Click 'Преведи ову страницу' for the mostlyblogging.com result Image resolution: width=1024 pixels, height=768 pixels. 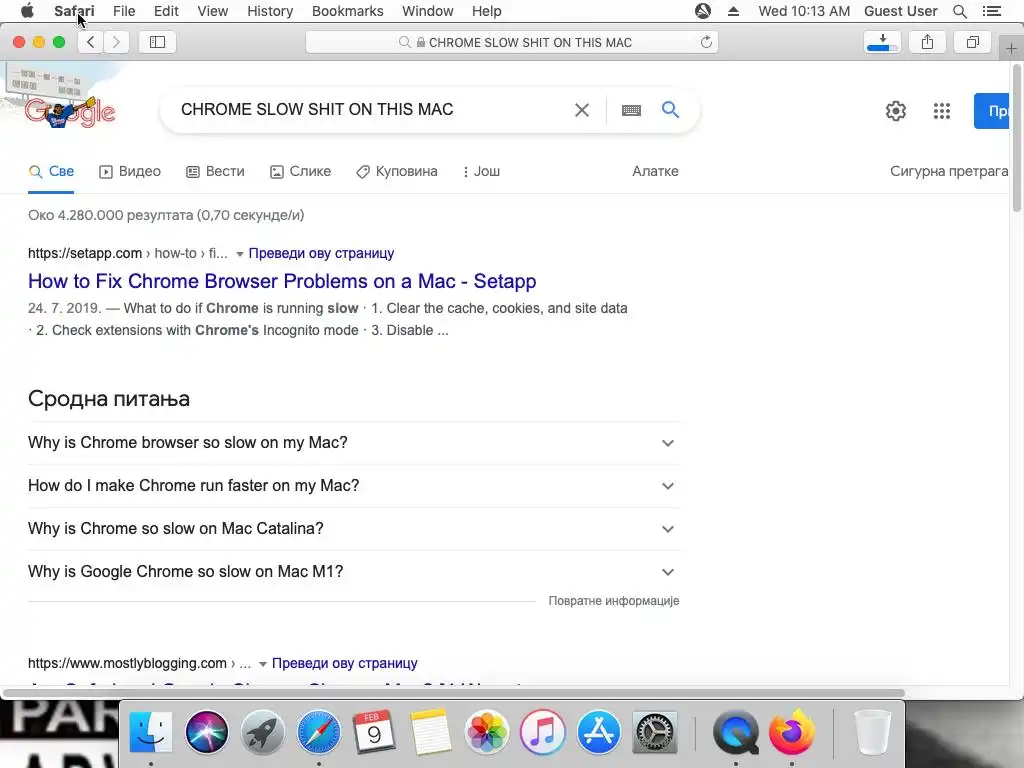click(x=344, y=664)
